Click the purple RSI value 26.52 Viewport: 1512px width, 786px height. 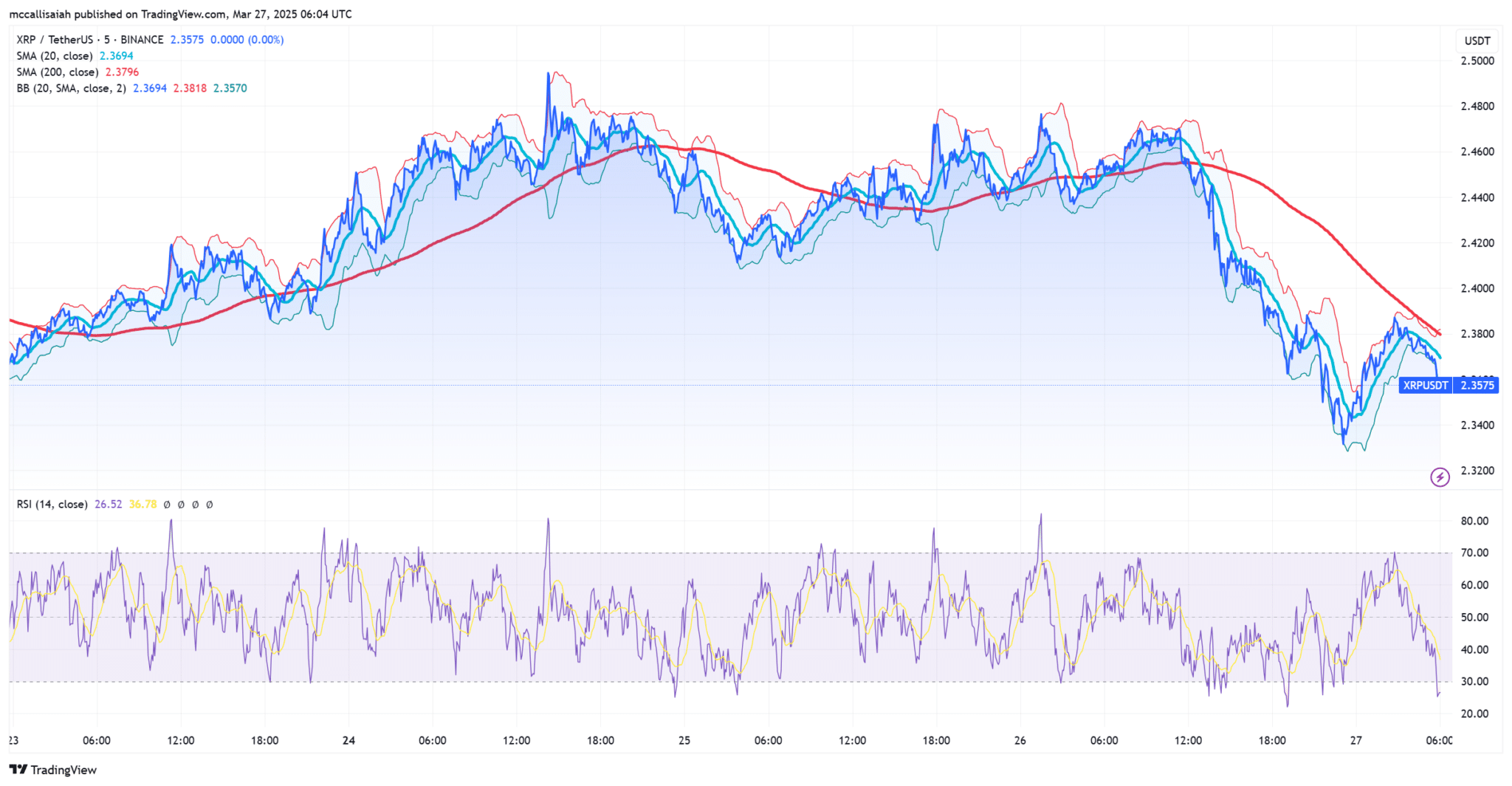[x=109, y=505]
